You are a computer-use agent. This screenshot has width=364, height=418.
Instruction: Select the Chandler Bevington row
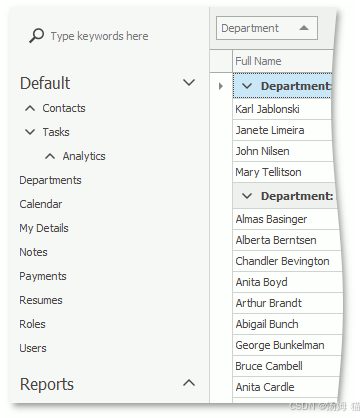coord(287,261)
